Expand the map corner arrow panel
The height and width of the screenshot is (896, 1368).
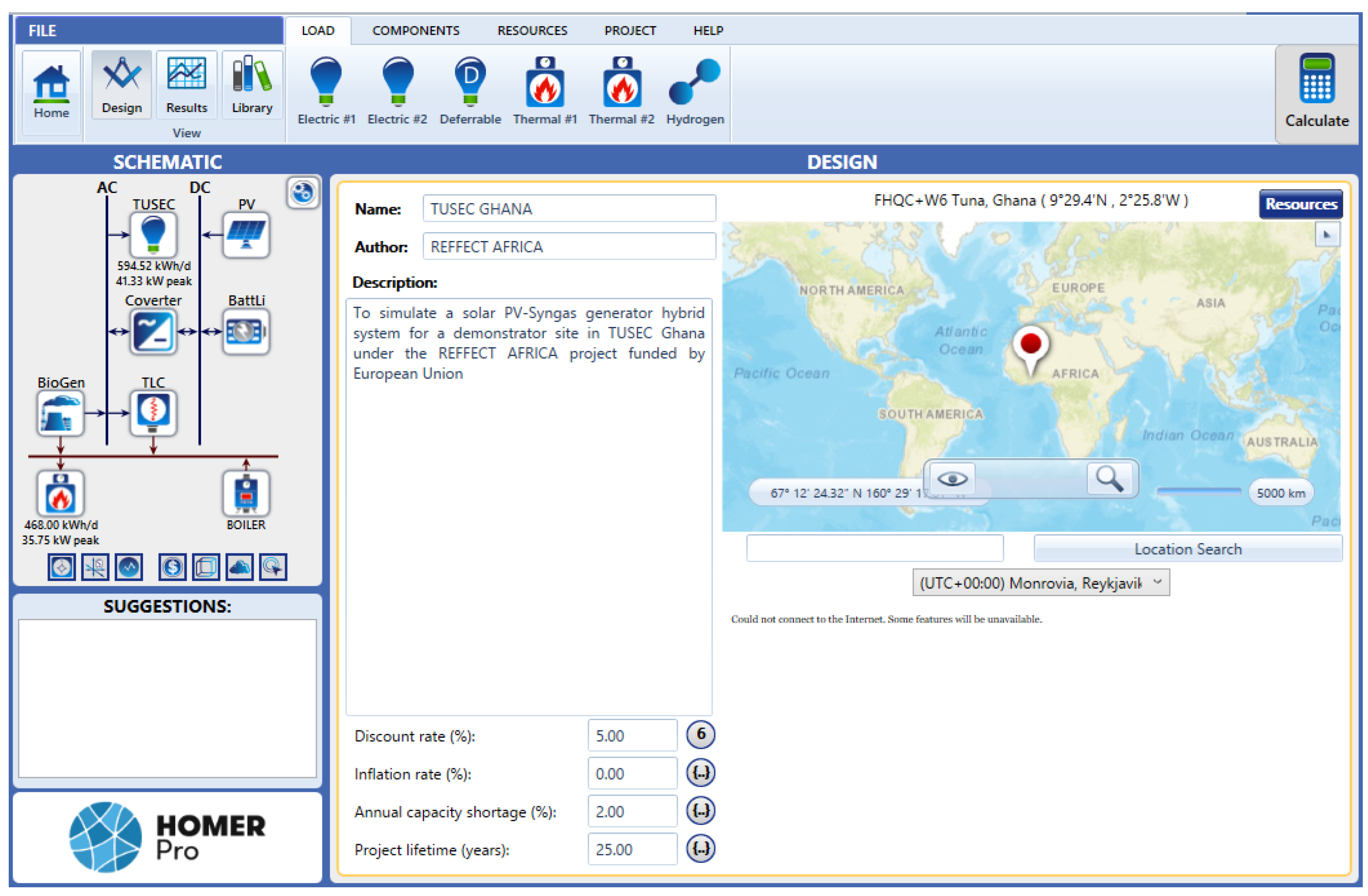click(x=1327, y=234)
